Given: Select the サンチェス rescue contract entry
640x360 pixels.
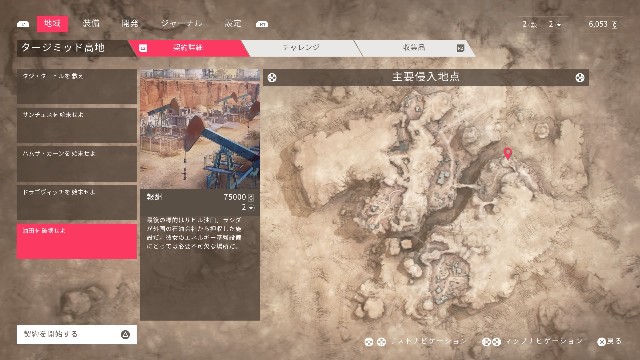Looking at the screenshot, I should point(77,125).
